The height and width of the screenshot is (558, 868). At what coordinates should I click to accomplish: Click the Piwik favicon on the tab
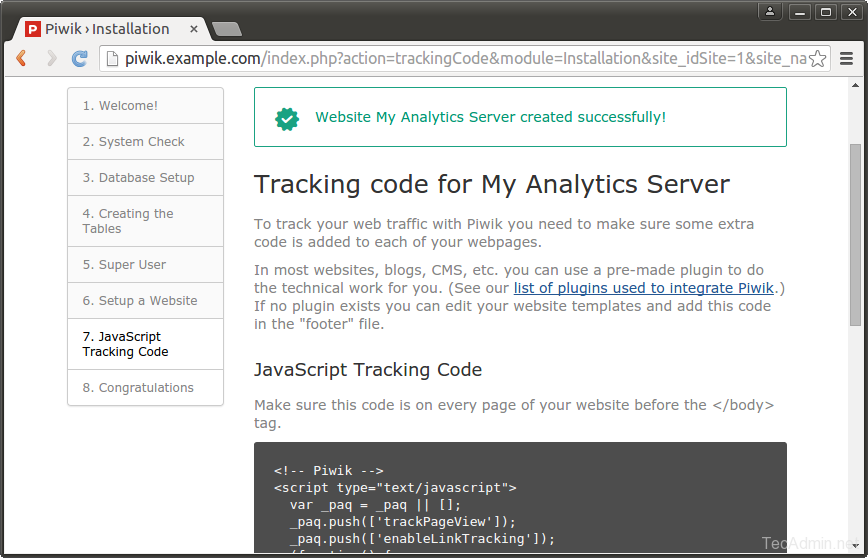pyautogui.click(x=33, y=29)
